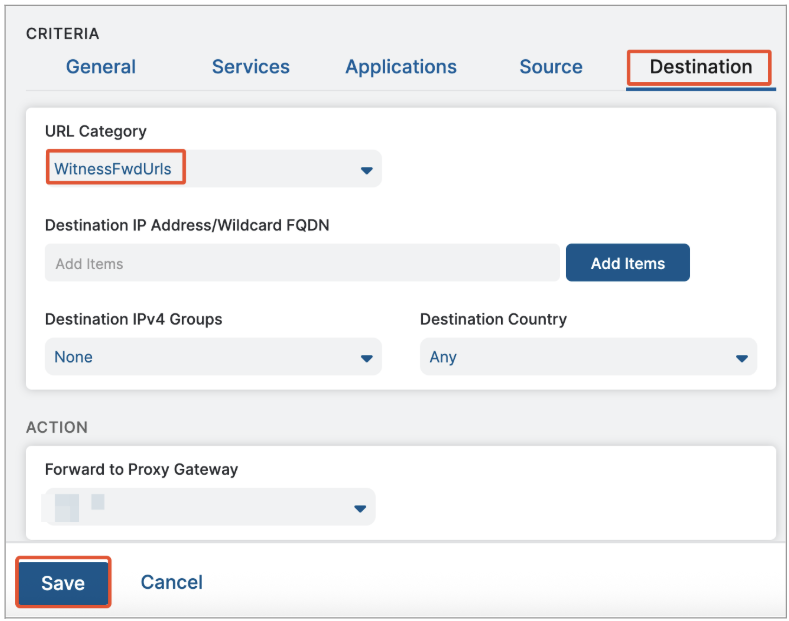Click the Destination IPv4 Groups dropdown arrow

click(366, 358)
